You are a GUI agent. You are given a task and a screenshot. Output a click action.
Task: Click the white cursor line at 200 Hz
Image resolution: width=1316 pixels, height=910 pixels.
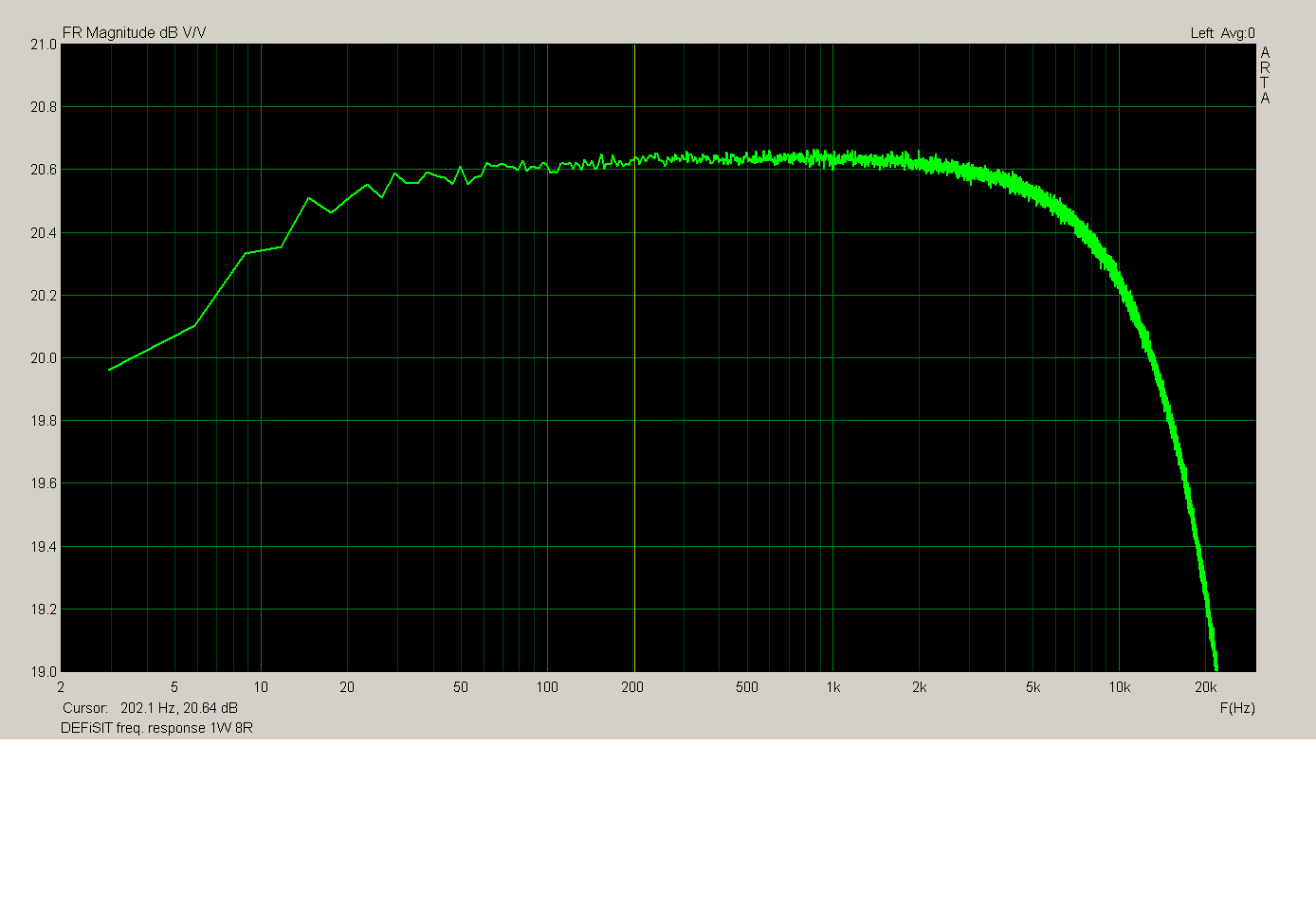(x=634, y=357)
